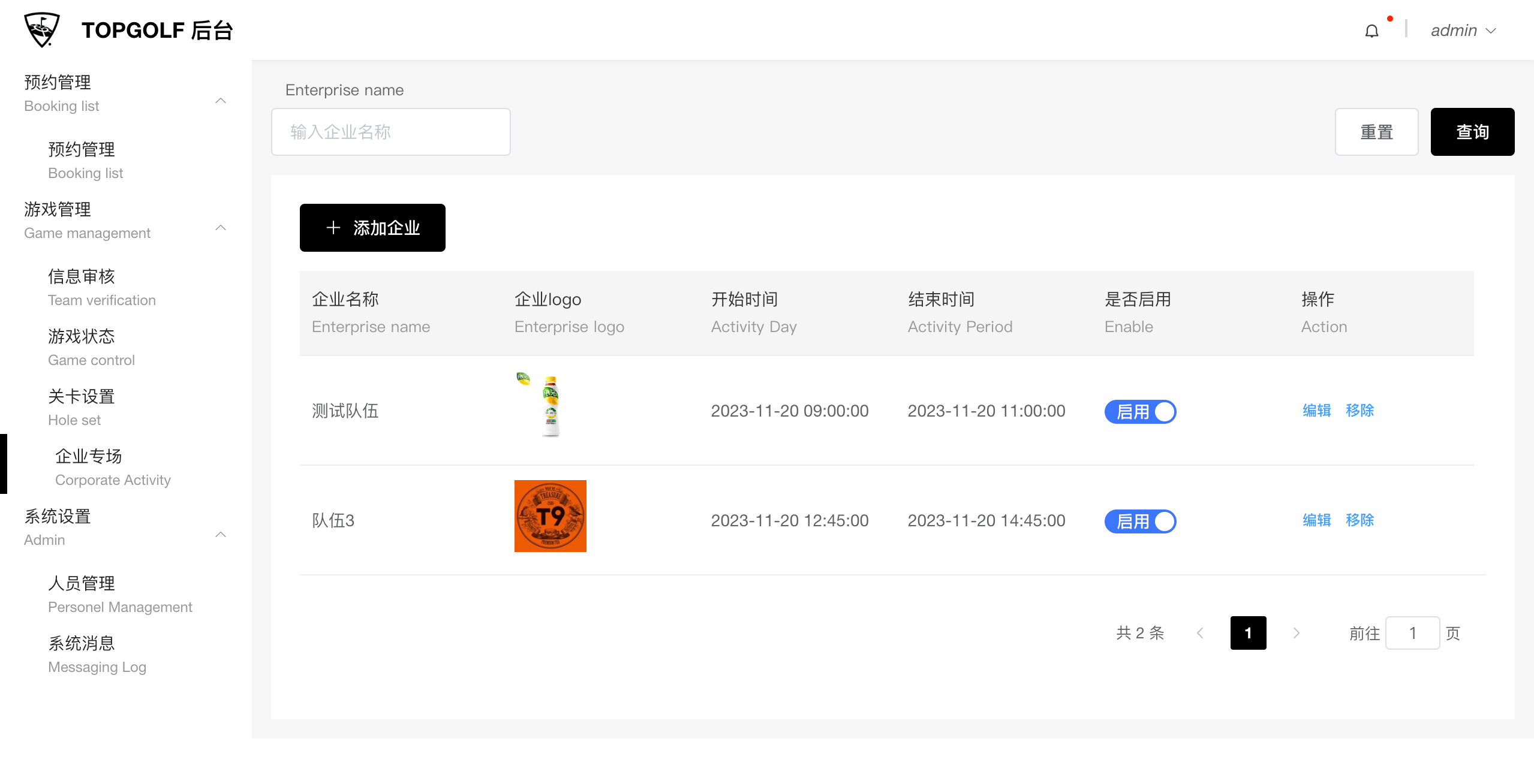Click the Topgolf shield logo icon
The image size is (1534, 784).
(x=41, y=30)
